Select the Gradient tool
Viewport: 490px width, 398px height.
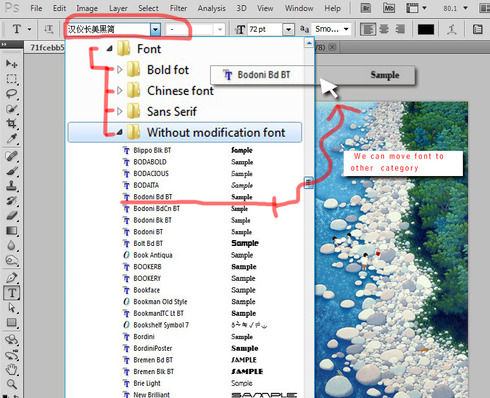click(11, 231)
